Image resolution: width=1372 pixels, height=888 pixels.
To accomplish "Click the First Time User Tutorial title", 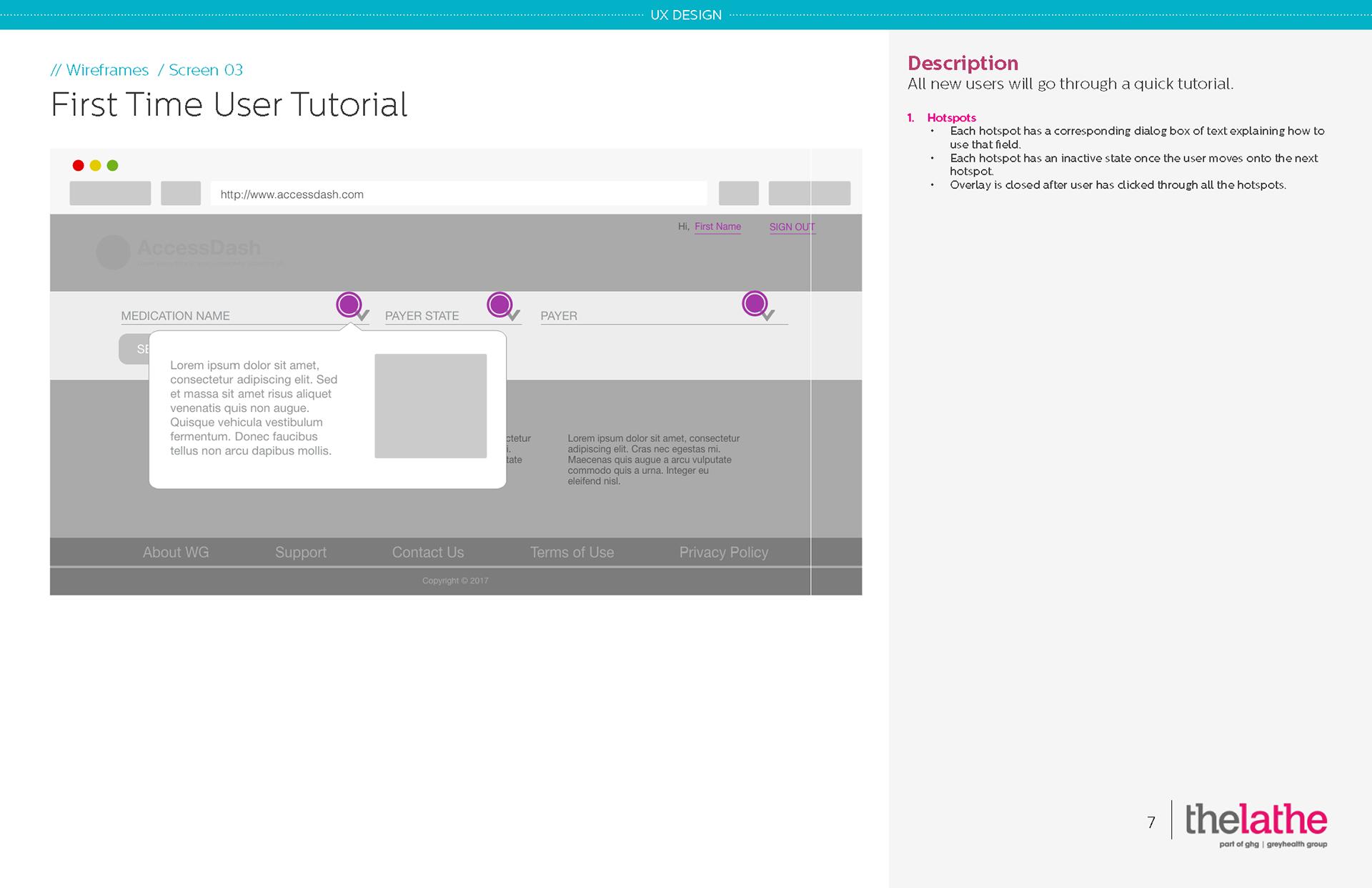I will tap(229, 104).
